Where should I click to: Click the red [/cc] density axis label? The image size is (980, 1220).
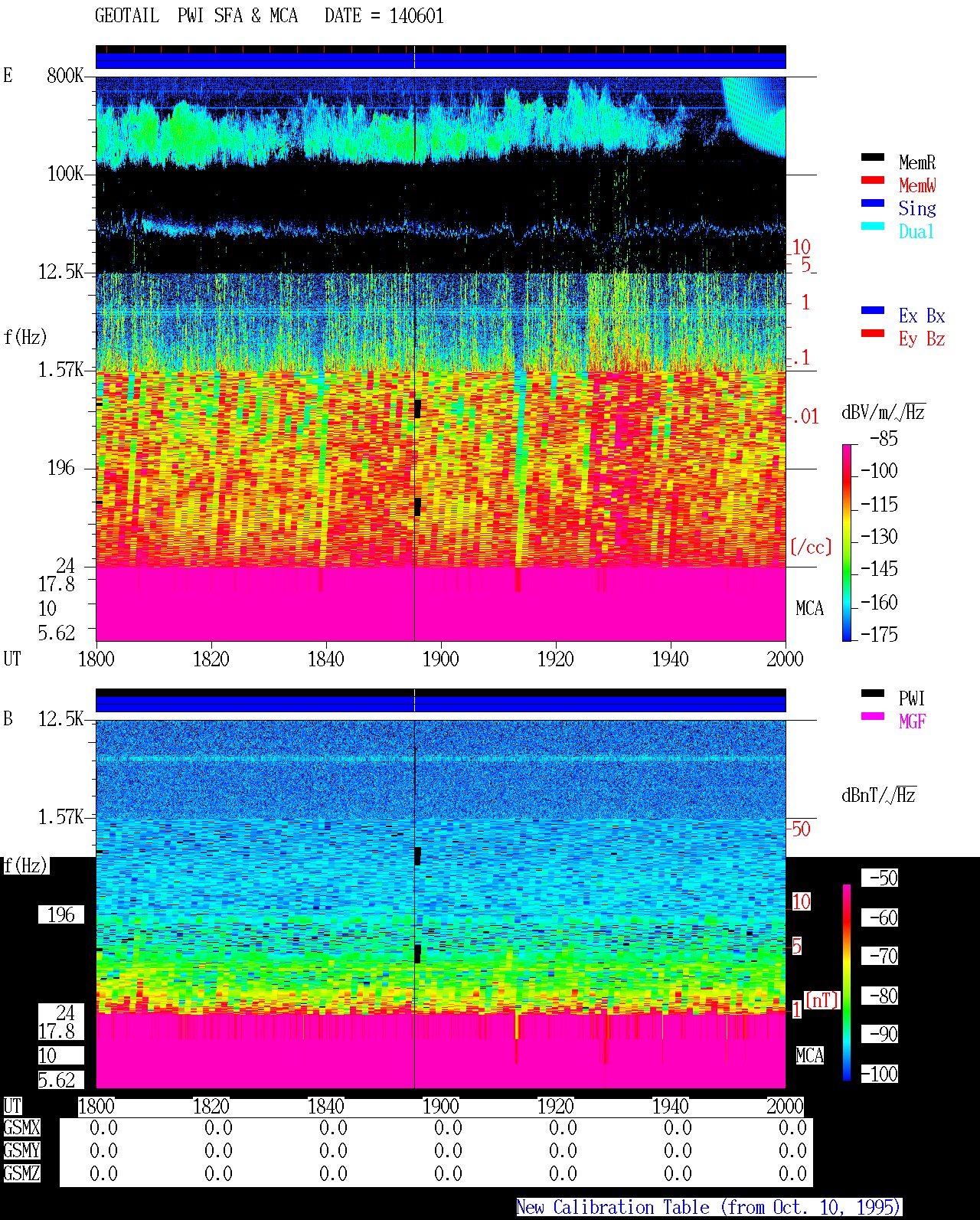click(x=811, y=547)
